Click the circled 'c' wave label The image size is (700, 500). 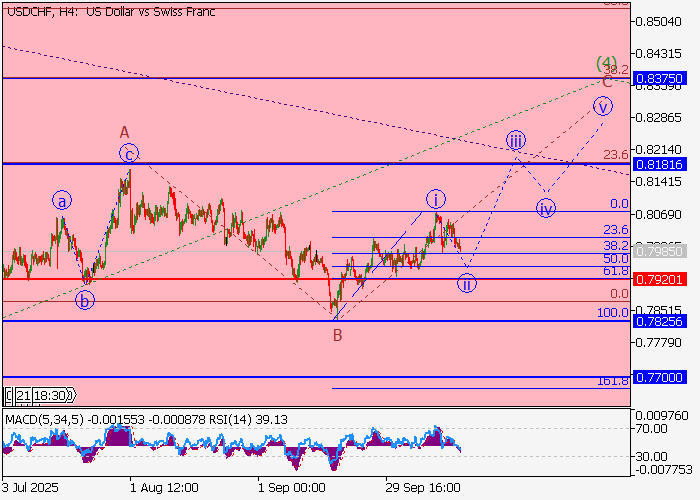[129, 153]
